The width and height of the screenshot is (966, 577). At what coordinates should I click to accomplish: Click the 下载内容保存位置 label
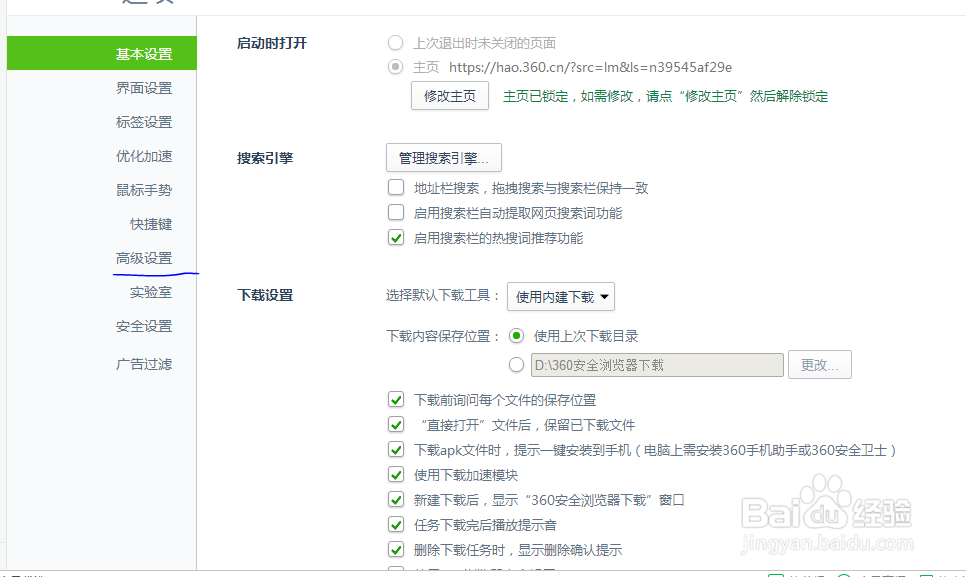click(x=442, y=336)
